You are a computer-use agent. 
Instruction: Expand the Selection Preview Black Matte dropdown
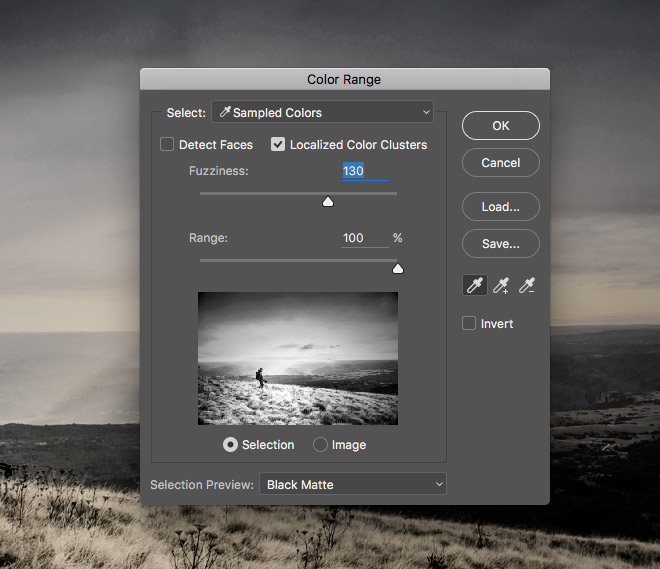pos(352,485)
